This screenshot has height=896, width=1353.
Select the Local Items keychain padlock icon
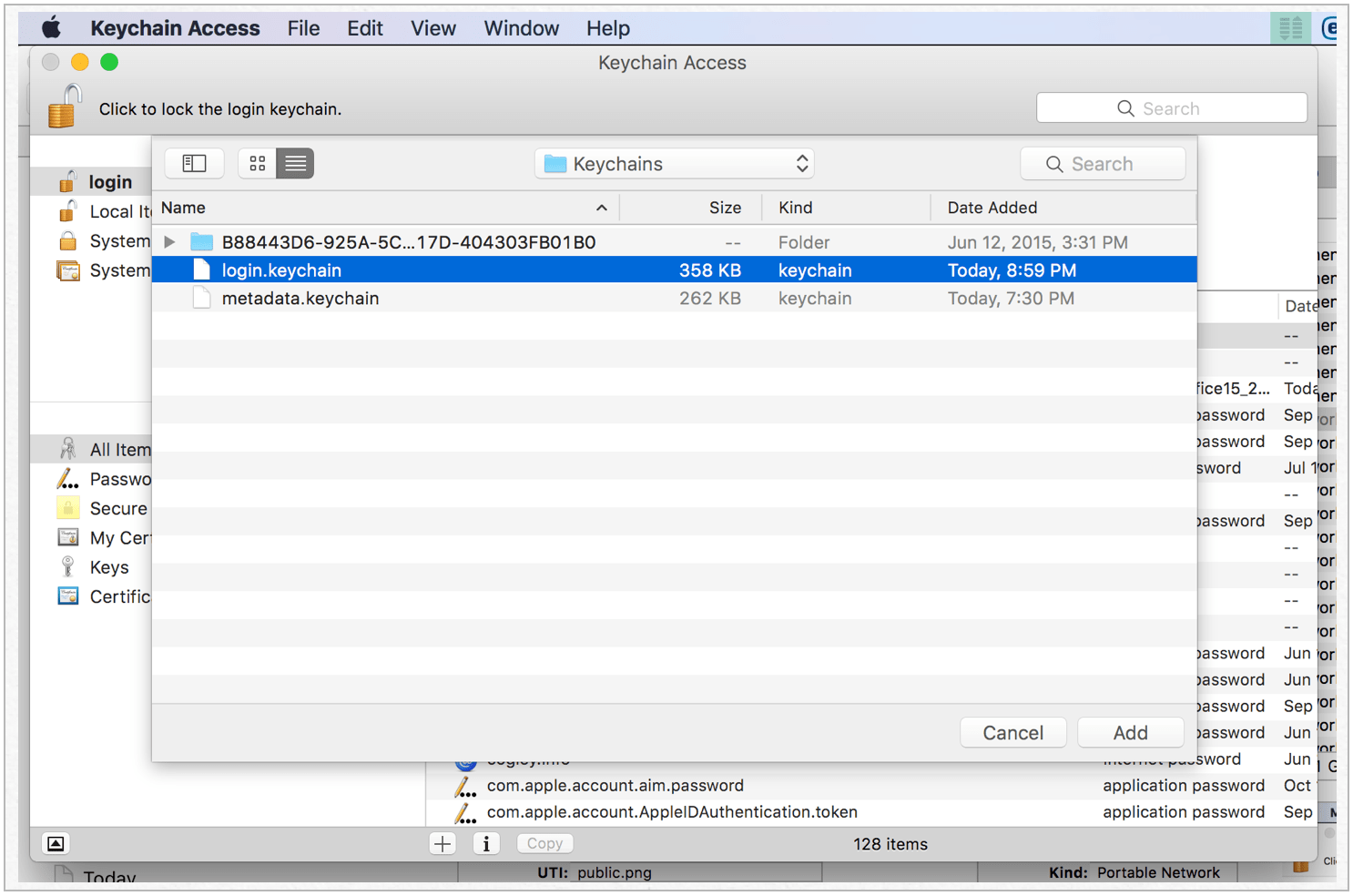click(x=67, y=211)
